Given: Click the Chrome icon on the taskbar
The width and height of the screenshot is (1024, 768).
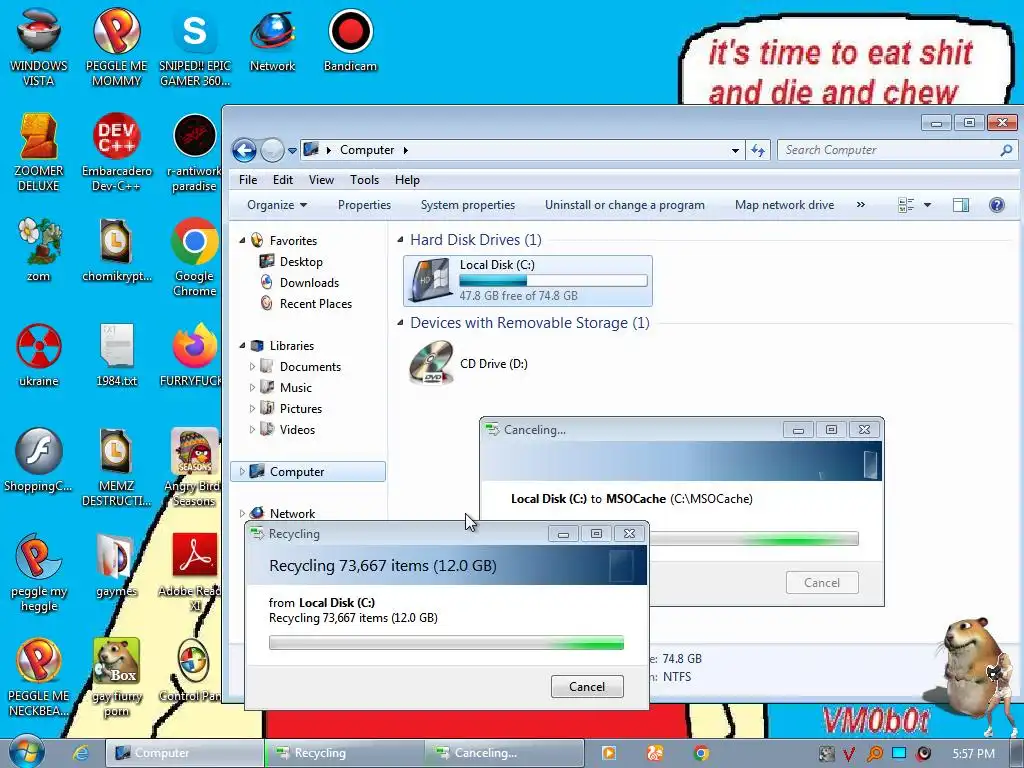Looking at the screenshot, I should [701, 753].
